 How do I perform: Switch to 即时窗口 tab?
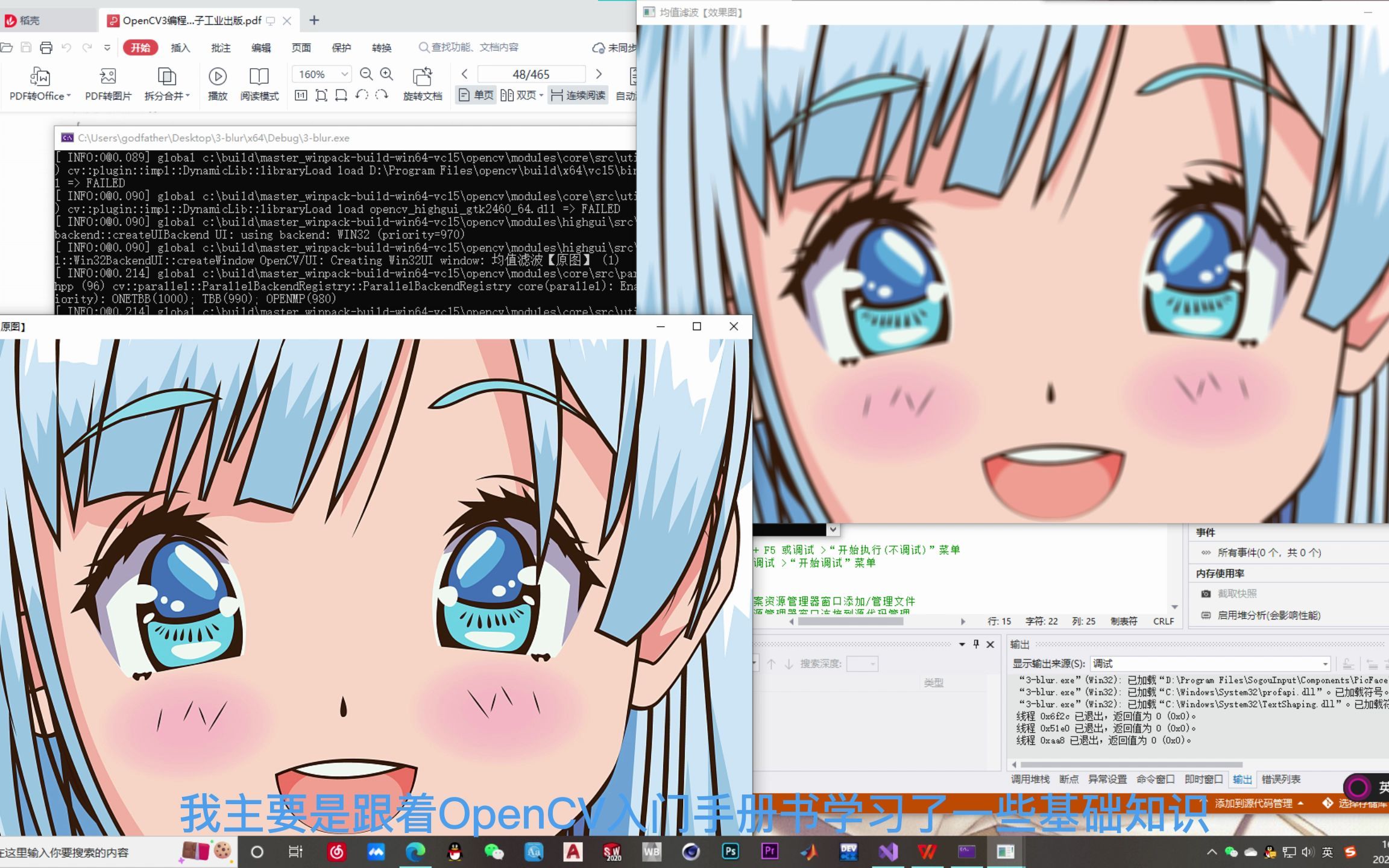coord(1204,779)
